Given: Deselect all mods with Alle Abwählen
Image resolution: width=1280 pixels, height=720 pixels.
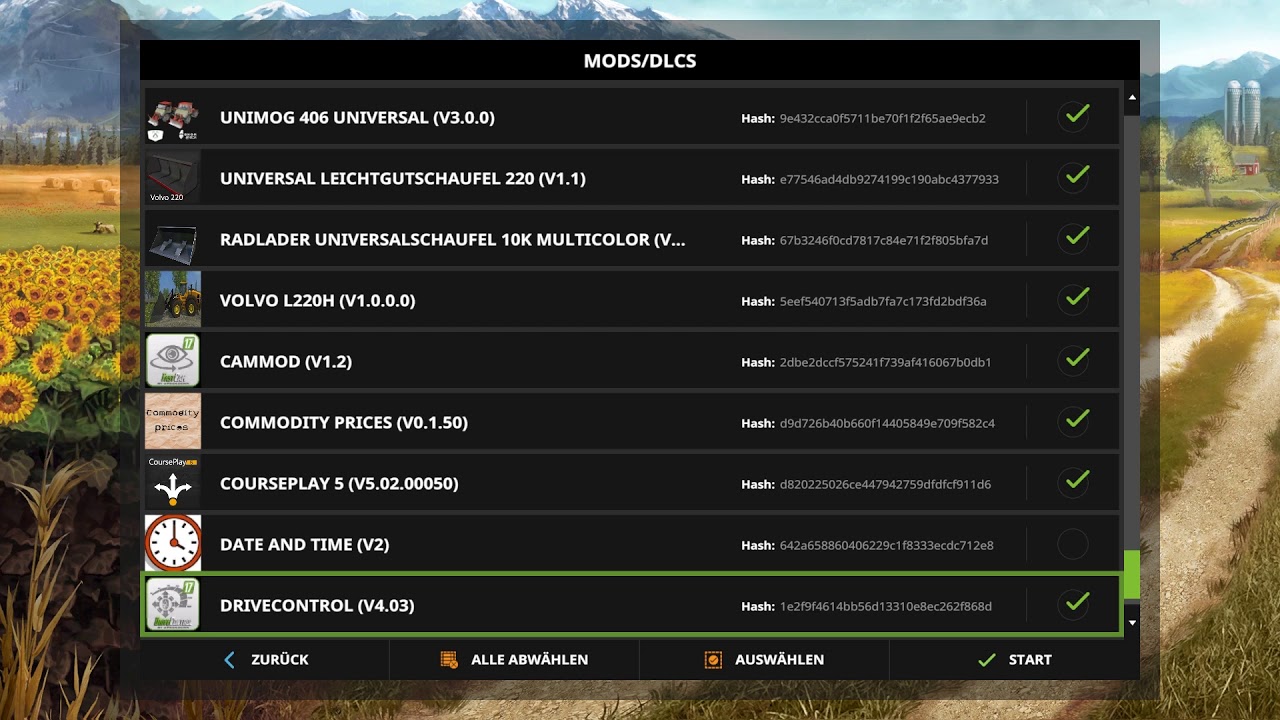Looking at the screenshot, I should pos(514,660).
